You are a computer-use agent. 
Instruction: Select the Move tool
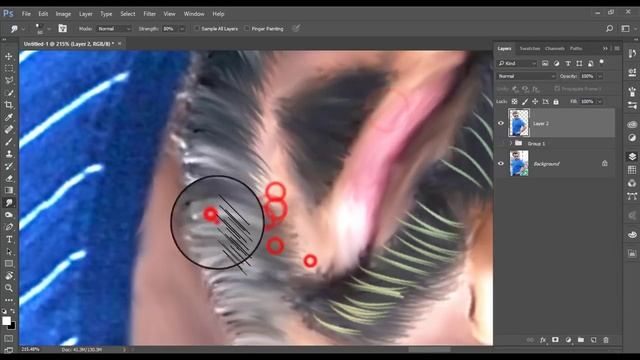(x=9, y=56)
